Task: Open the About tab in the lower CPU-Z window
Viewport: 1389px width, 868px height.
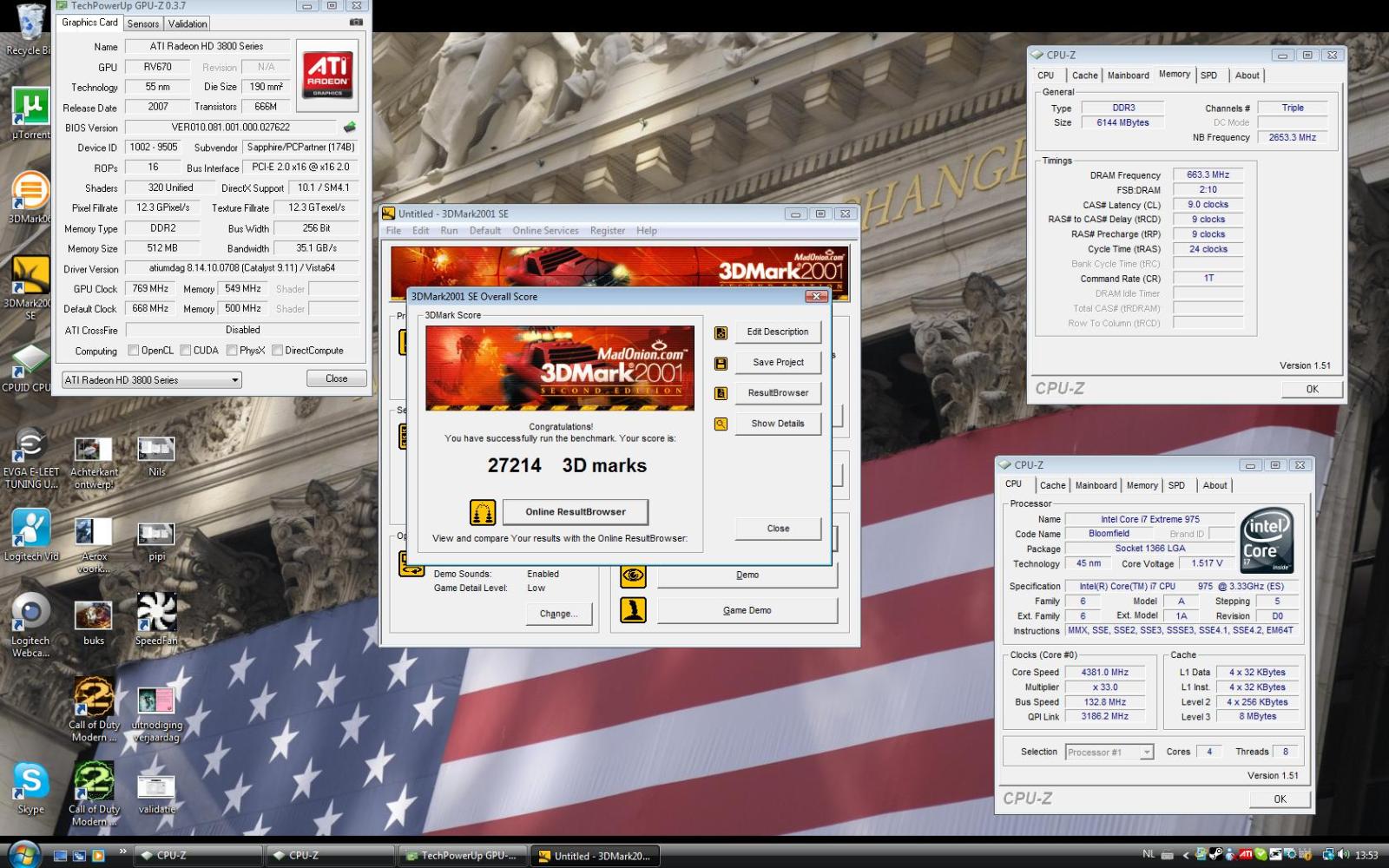Action: tap(1215, 485)
